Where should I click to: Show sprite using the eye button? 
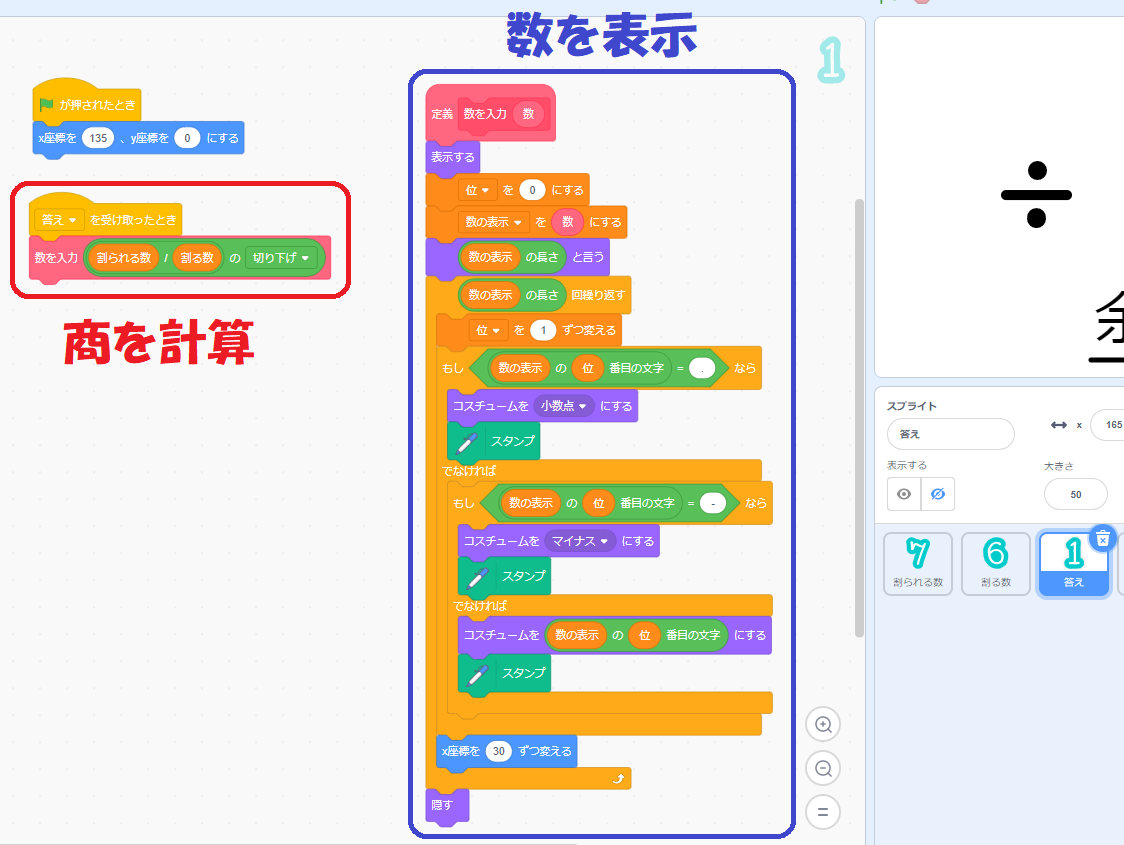tap(904, 494)
